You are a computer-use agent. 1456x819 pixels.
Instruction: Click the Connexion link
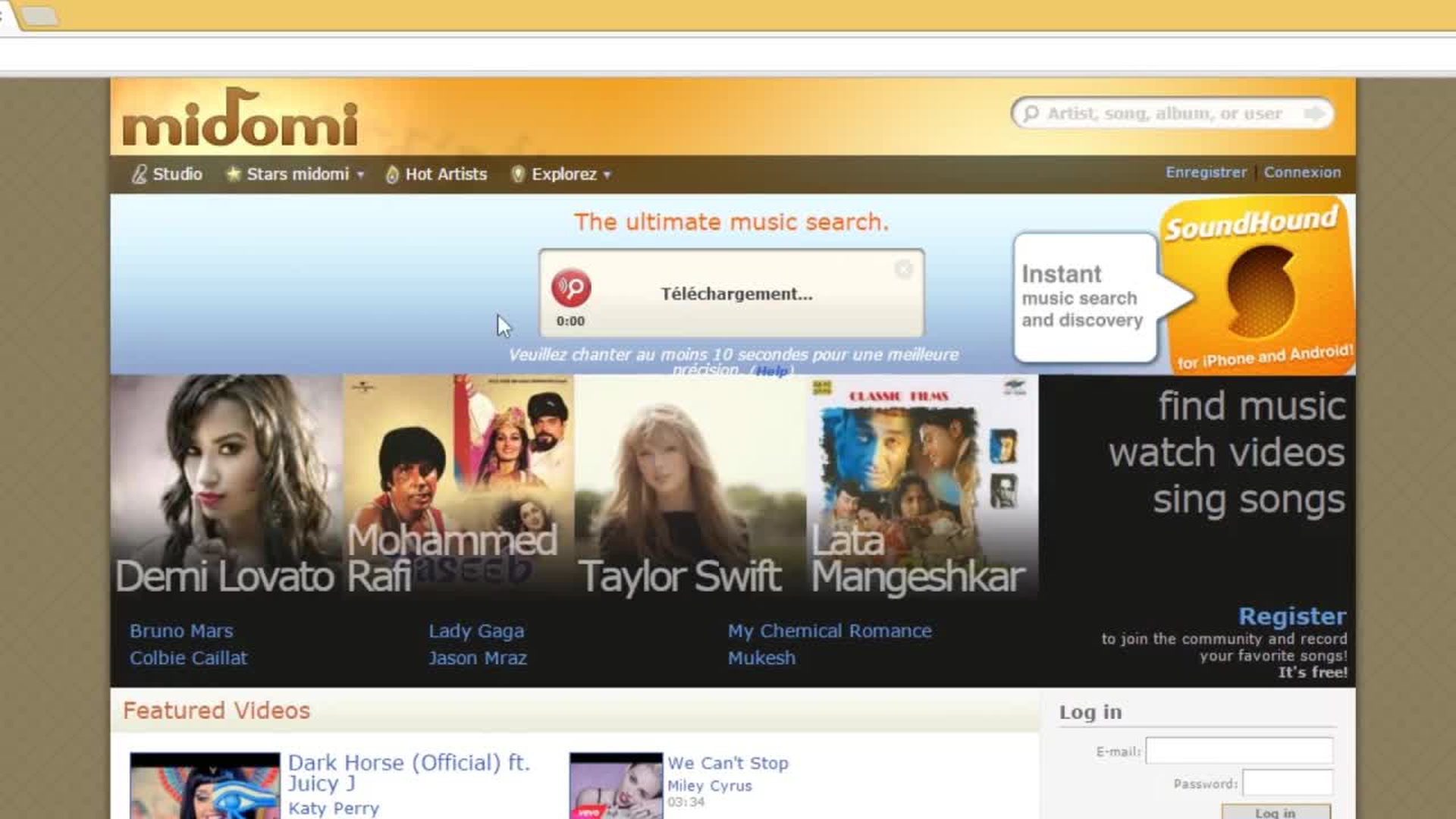[x=1302, y=172]
